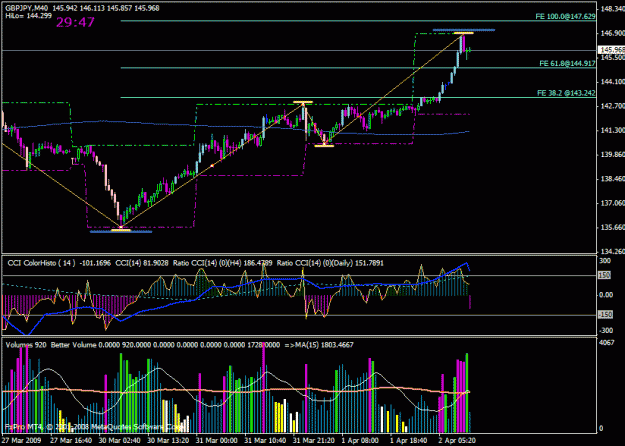625x446 pixels.
Task: Click the Ratio CCI(14) (0)(H4) 186.4789 readout
Action: 223,263
